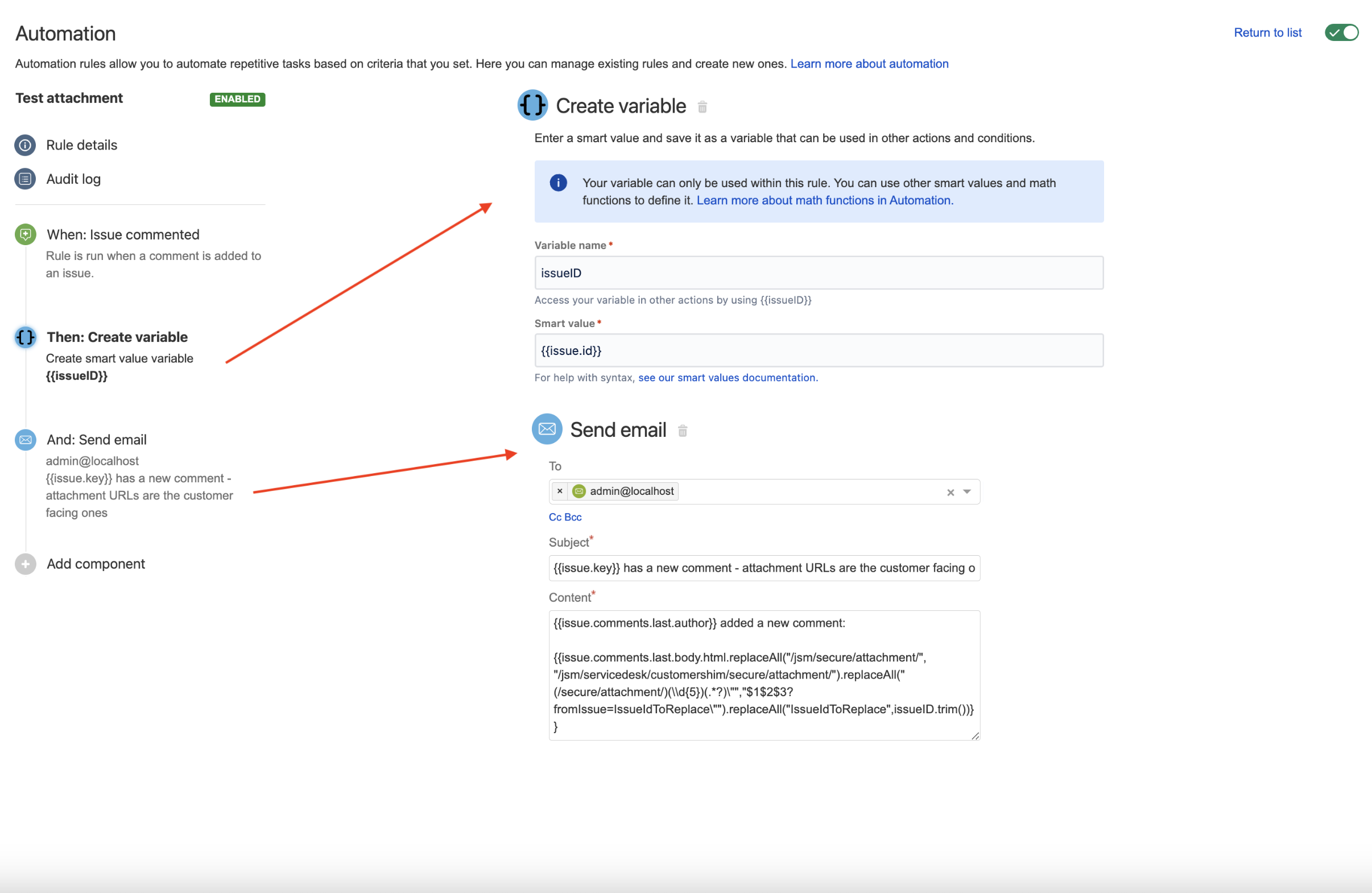Click the Send email icon in sidebar
This screenshot has width=1372, height=893.
[25, 440]
